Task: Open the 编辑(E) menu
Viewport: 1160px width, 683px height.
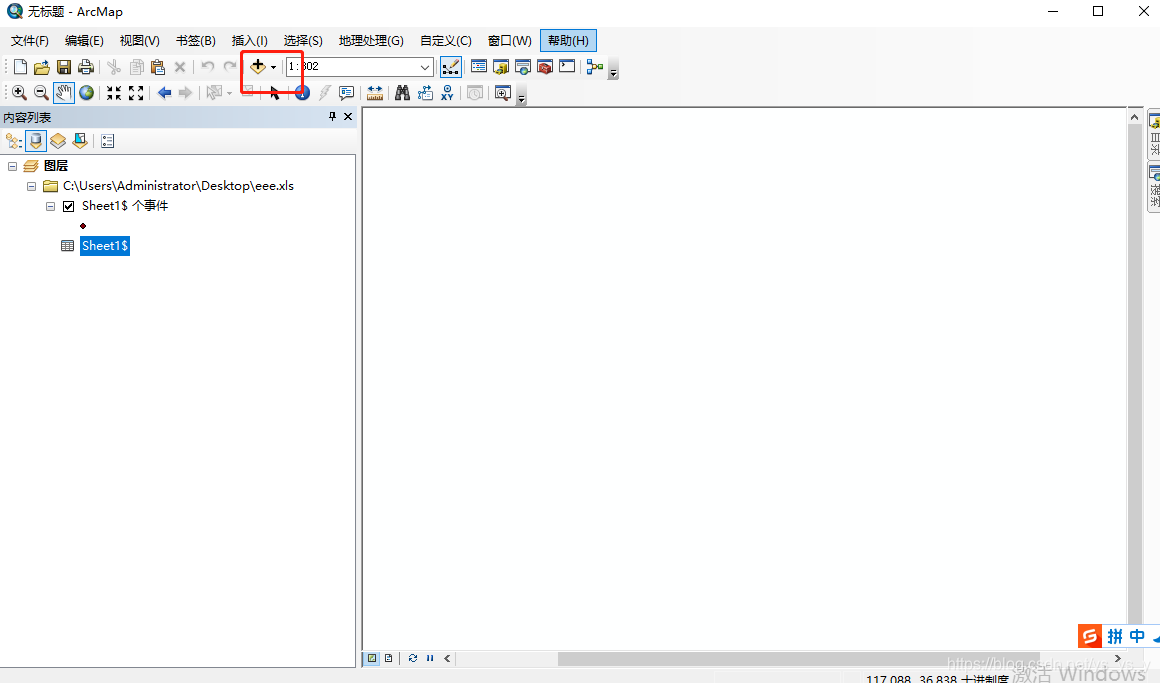Action: [x=84, y=41]
